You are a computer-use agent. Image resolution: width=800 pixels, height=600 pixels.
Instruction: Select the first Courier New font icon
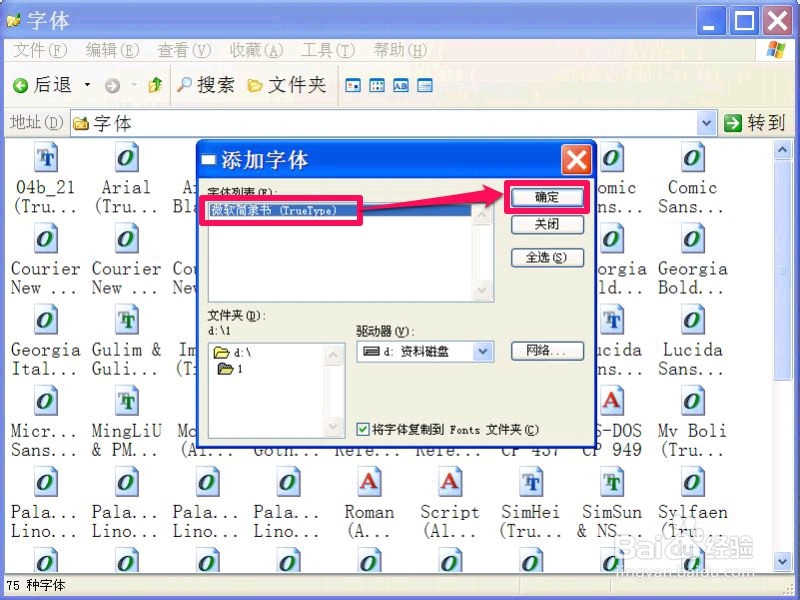point(45,239)
